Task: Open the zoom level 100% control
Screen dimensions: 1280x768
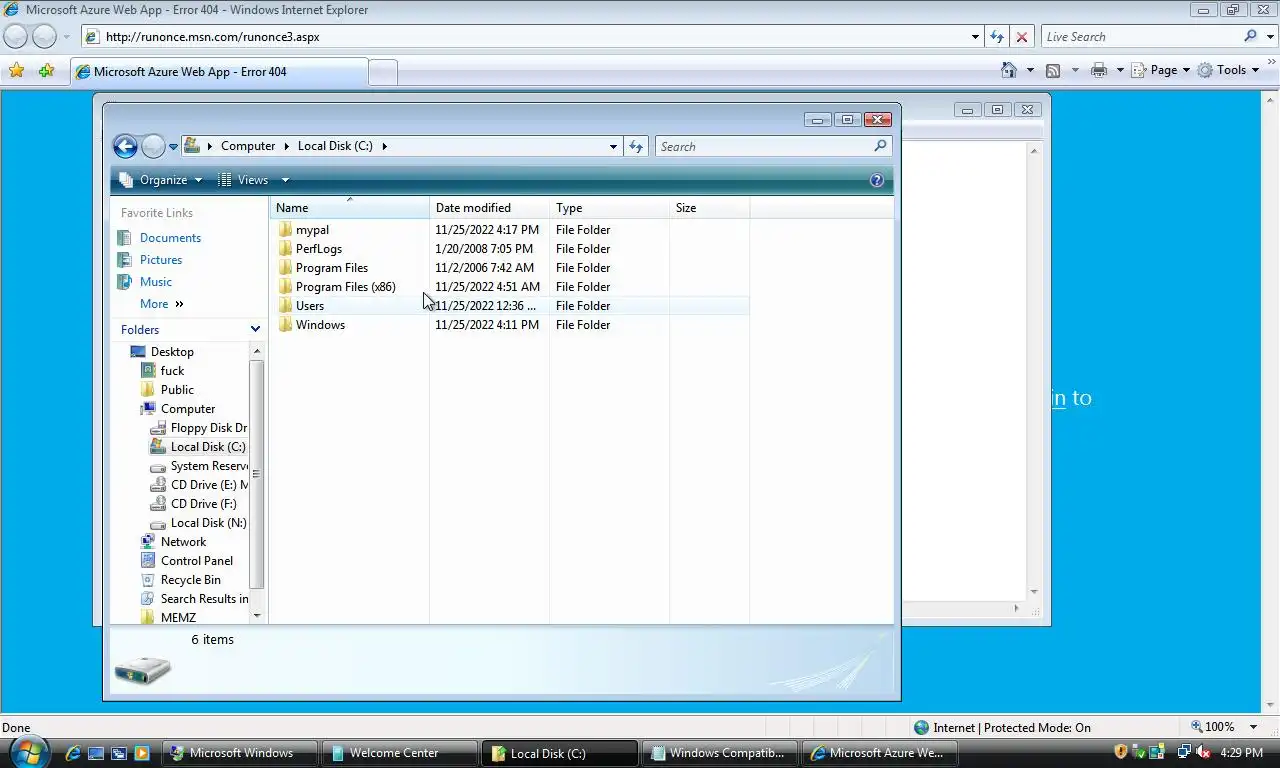Action: click(x=1225, y=727)
